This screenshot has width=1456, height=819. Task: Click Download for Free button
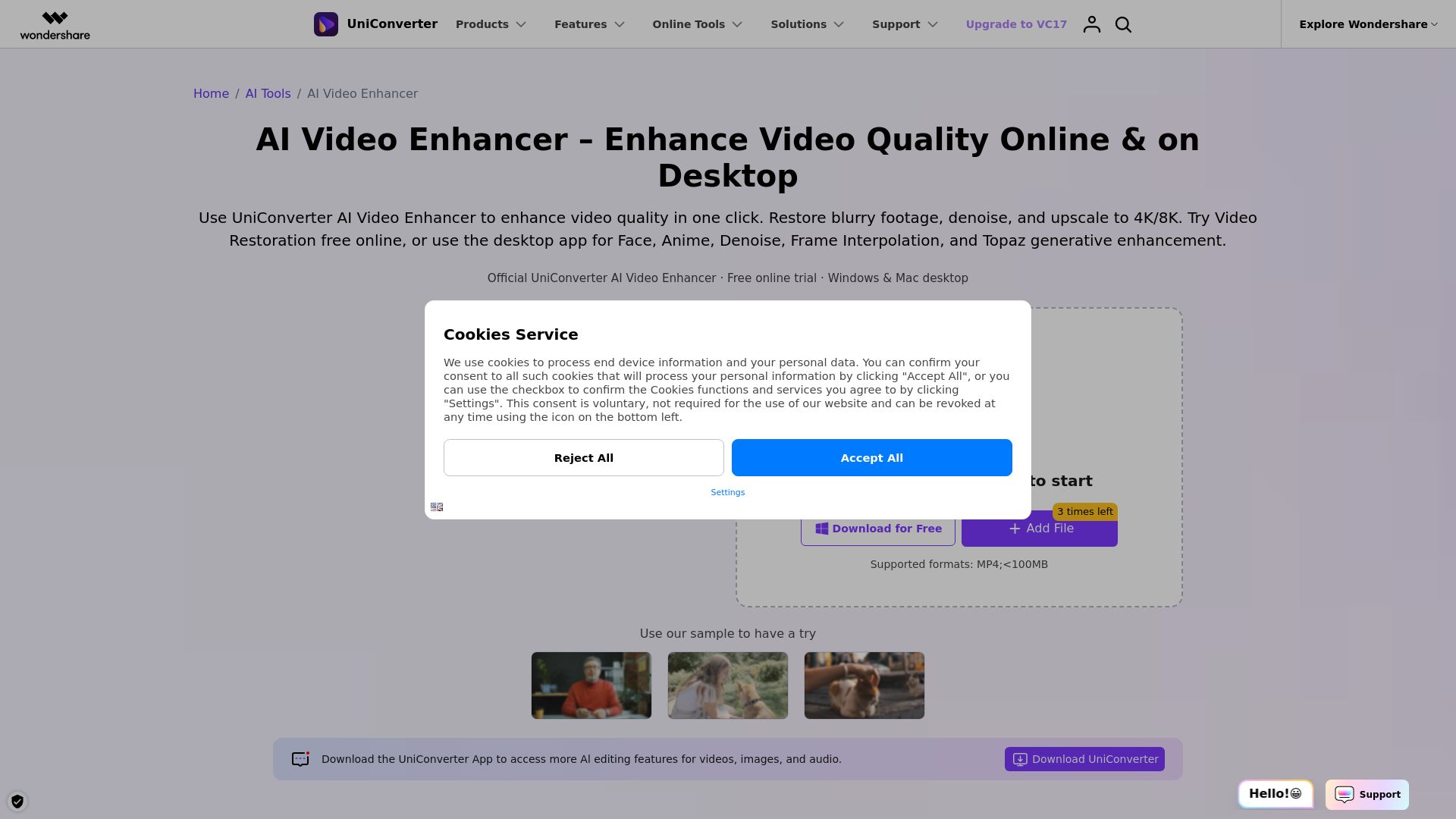[x=877, y=529]
